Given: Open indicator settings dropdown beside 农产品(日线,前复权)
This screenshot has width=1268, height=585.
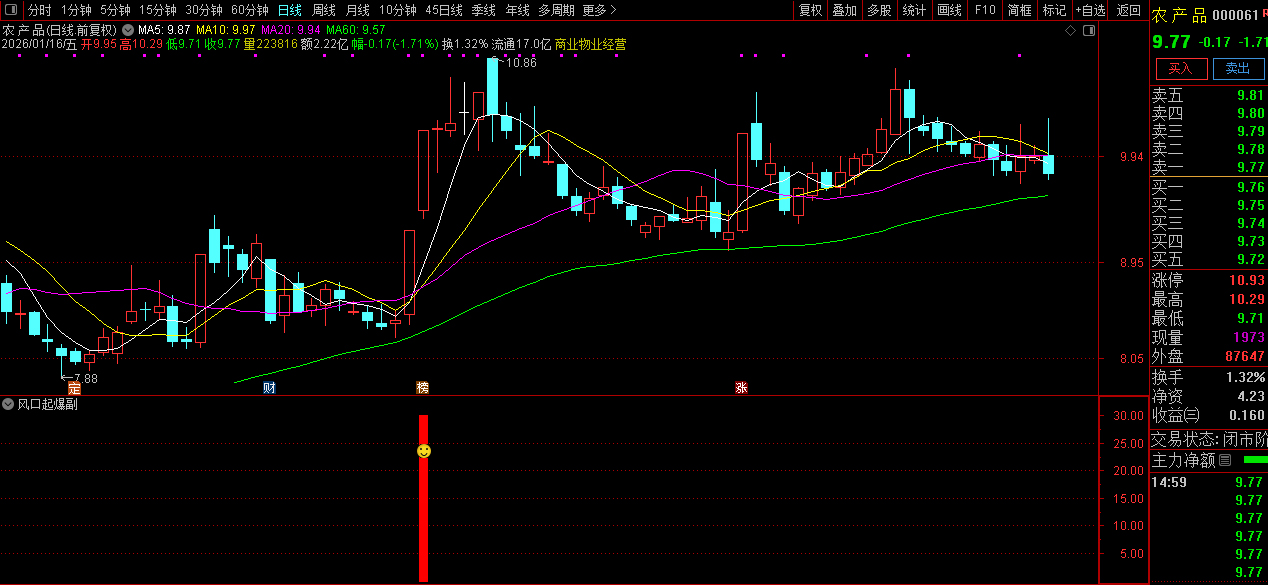Looking at the screenshot, I should (x=127, y=31).
